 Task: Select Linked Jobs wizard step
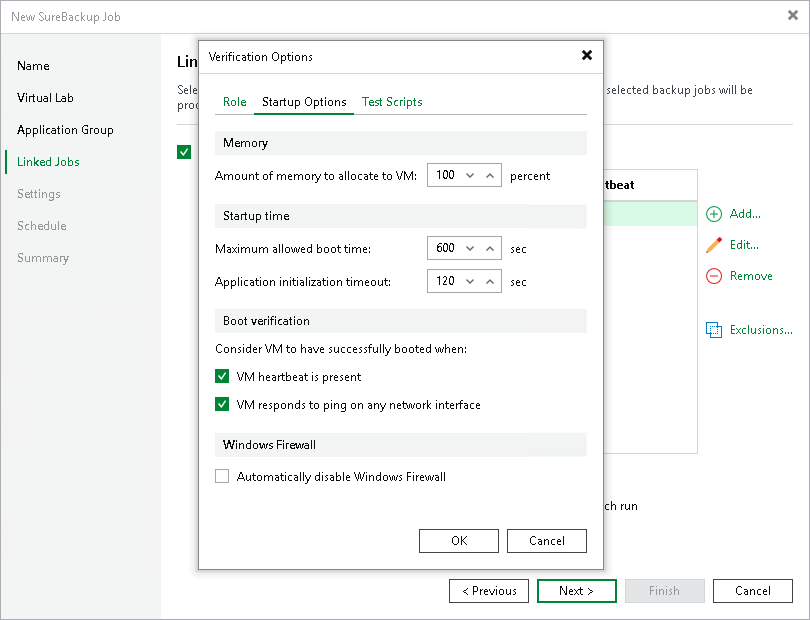coord(48,162)
